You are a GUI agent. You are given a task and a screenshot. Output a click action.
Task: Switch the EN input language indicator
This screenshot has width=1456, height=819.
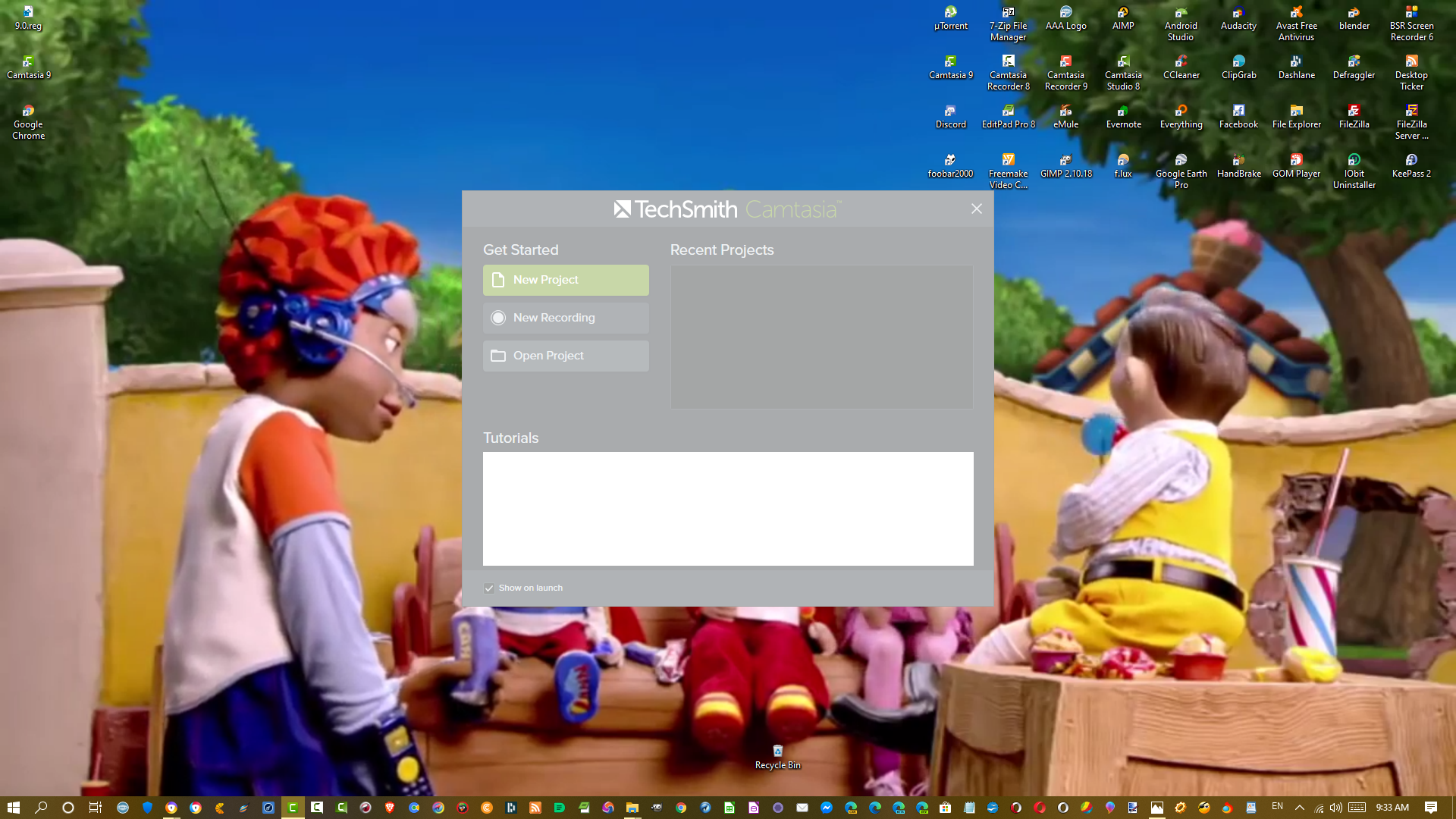(x=1277, y=807)
